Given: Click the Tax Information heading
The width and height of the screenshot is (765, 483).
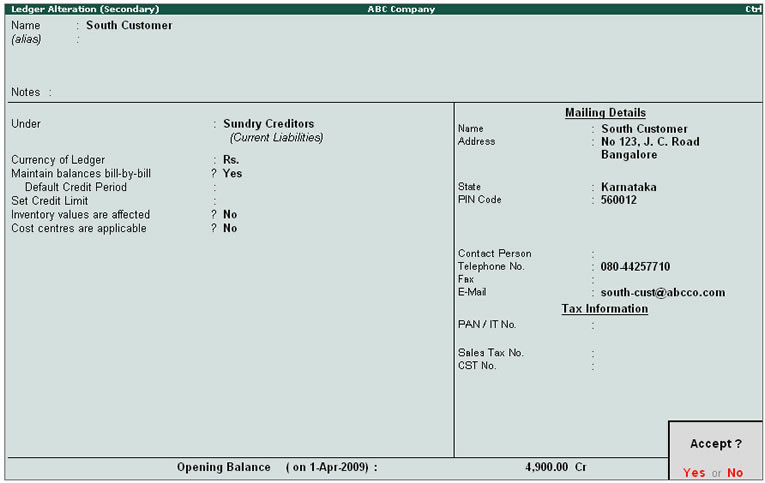Looking at the screenshot, I should 604,309.
